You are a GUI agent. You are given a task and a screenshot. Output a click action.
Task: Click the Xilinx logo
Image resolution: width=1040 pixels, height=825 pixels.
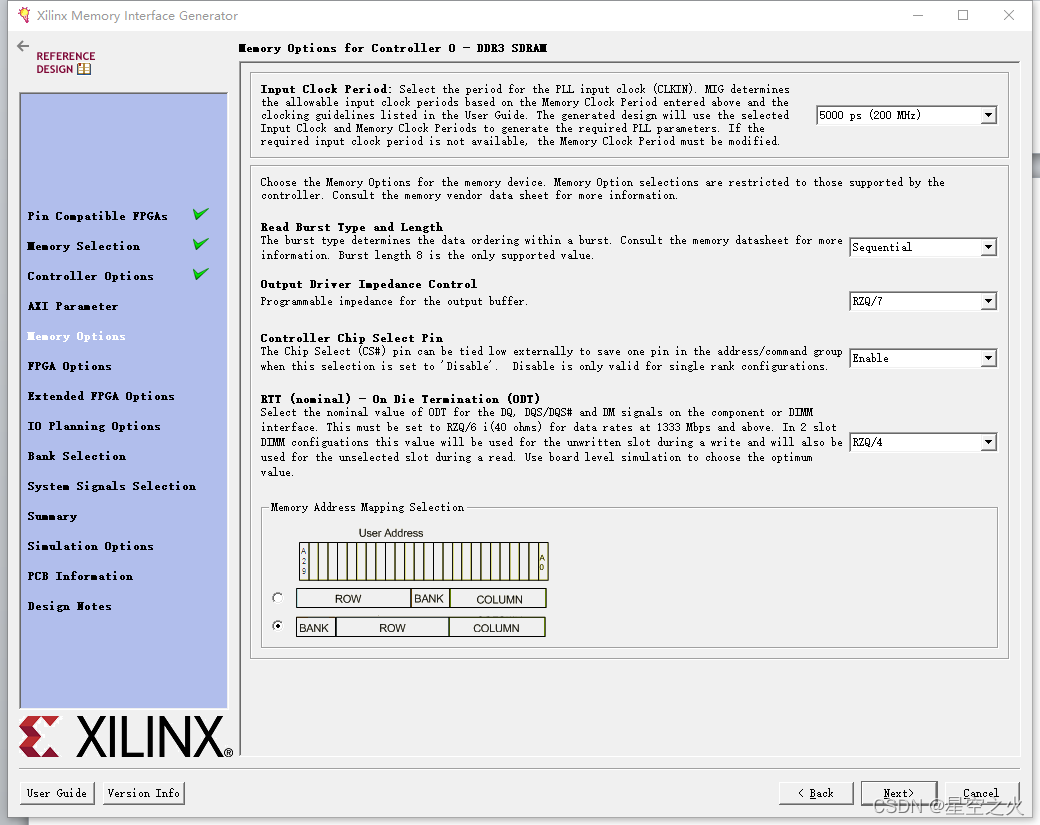click(126, 736)
